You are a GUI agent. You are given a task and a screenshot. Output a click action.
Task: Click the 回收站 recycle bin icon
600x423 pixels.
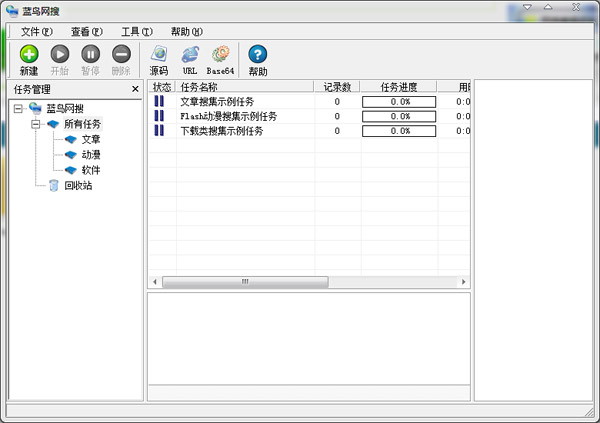click(54, 185)
